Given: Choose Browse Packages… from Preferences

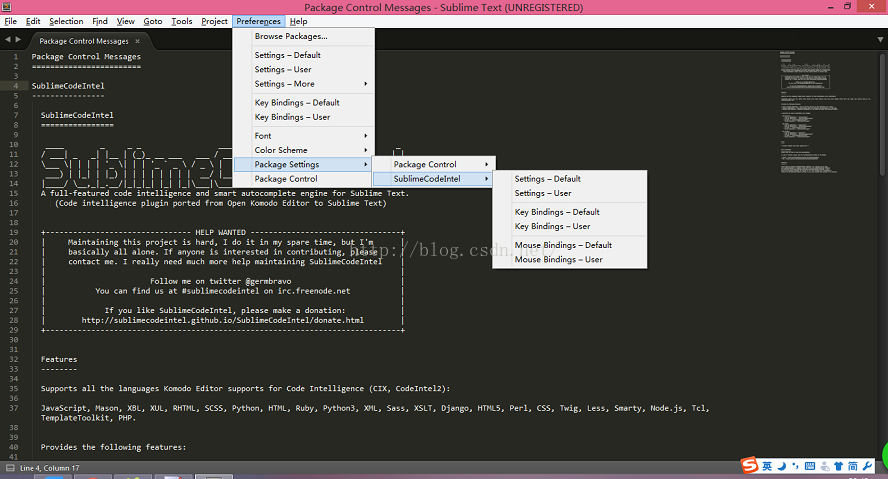Looking at the screenshot, I should click(304, 36).
